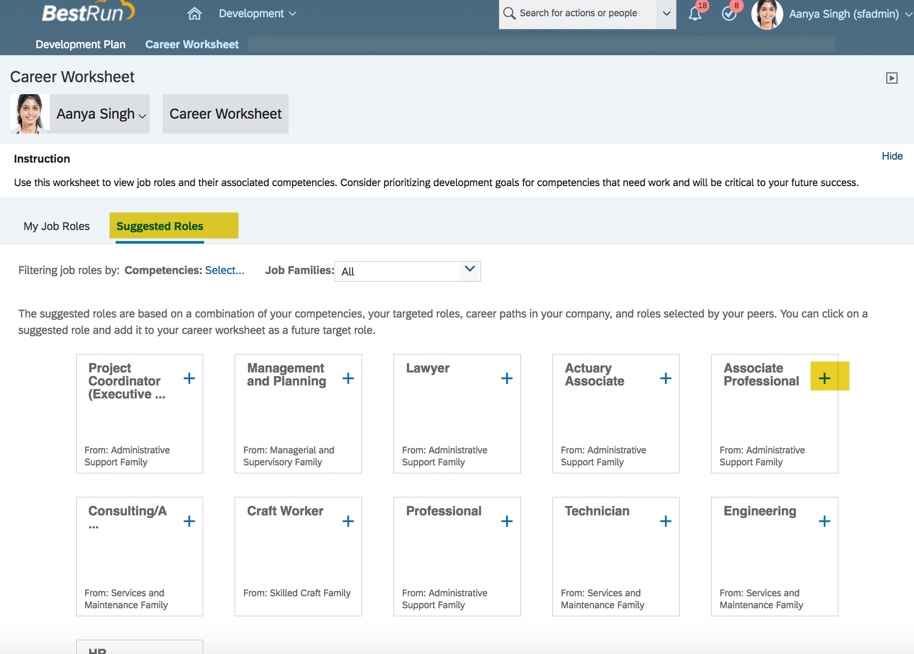Screen dimensions: 914x654
Task: Open the search scope dropdown arrow
Action: (x=666, y=14)
